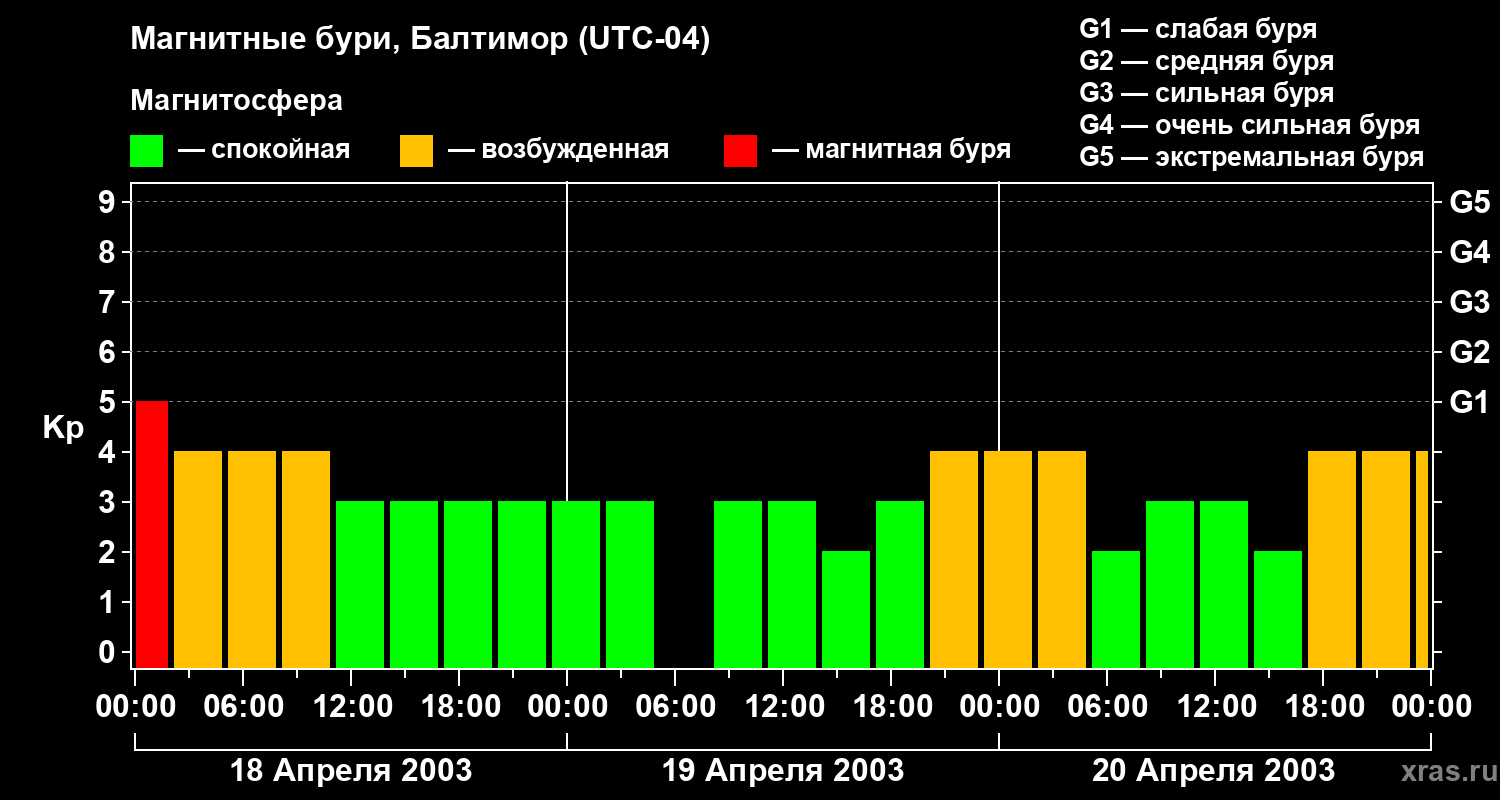Click the date label "20 Апреля 2003"
The height and width of the screenshot is (800, 1500).
pyautogui.click(x=1213, y=770)
